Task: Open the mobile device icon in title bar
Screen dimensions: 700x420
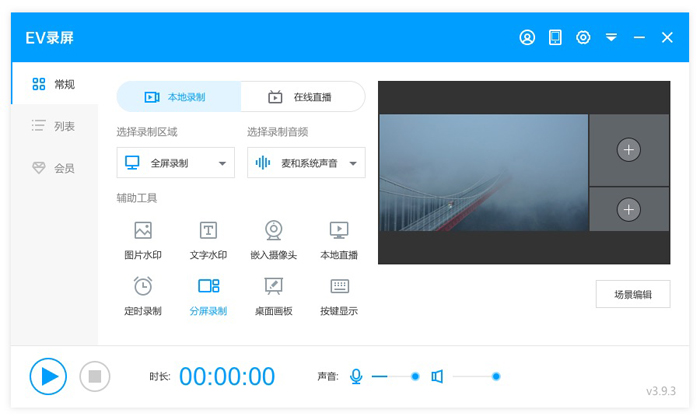Action: [555, 37]
